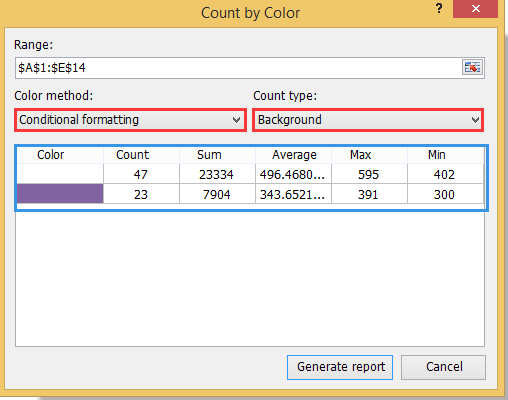The image size is (508, 400).
Task: Click the Average column header
Action: point(294,155)
